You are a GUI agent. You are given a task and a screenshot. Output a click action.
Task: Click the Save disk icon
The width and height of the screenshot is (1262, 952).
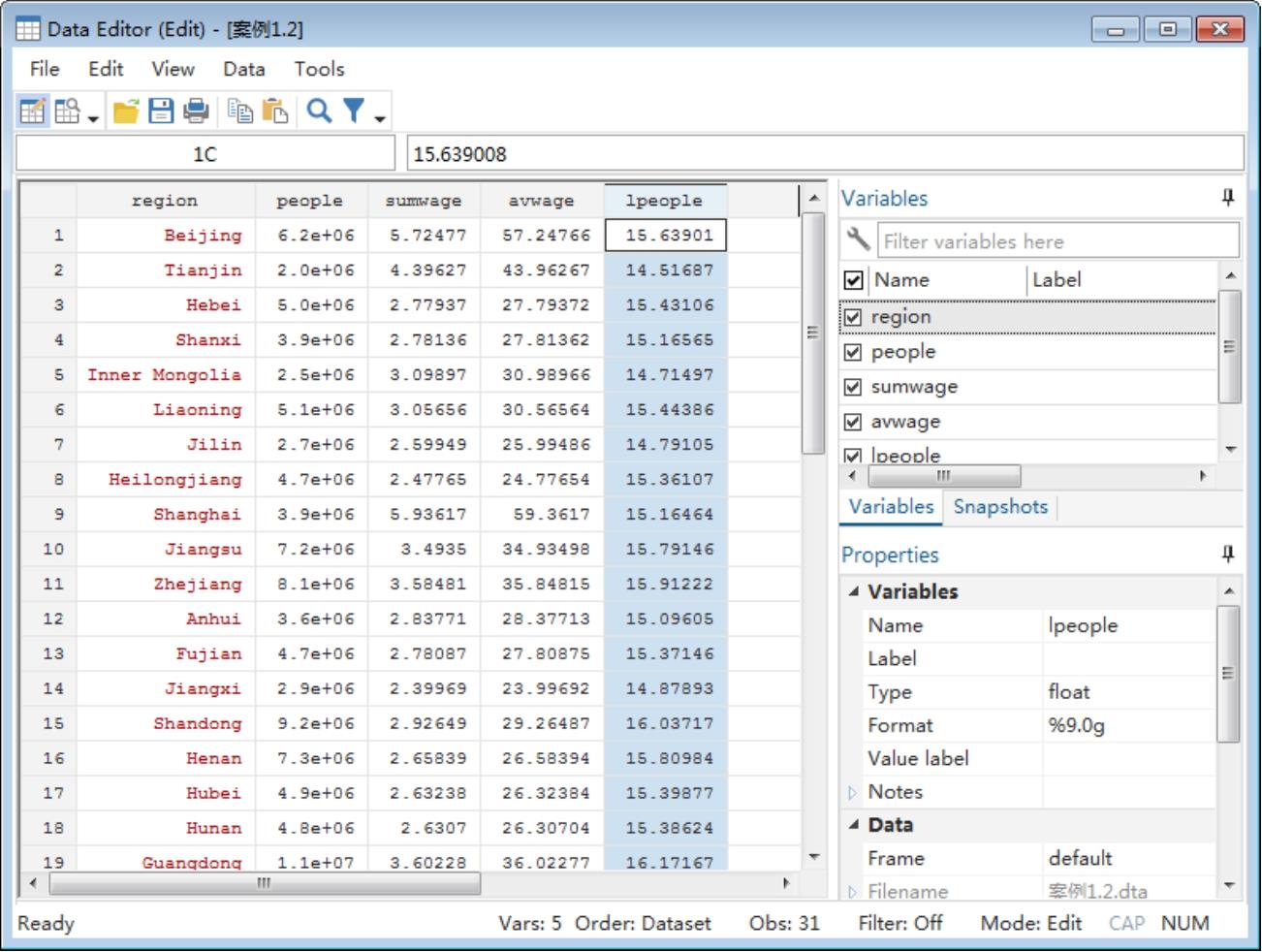pos(161,111)
